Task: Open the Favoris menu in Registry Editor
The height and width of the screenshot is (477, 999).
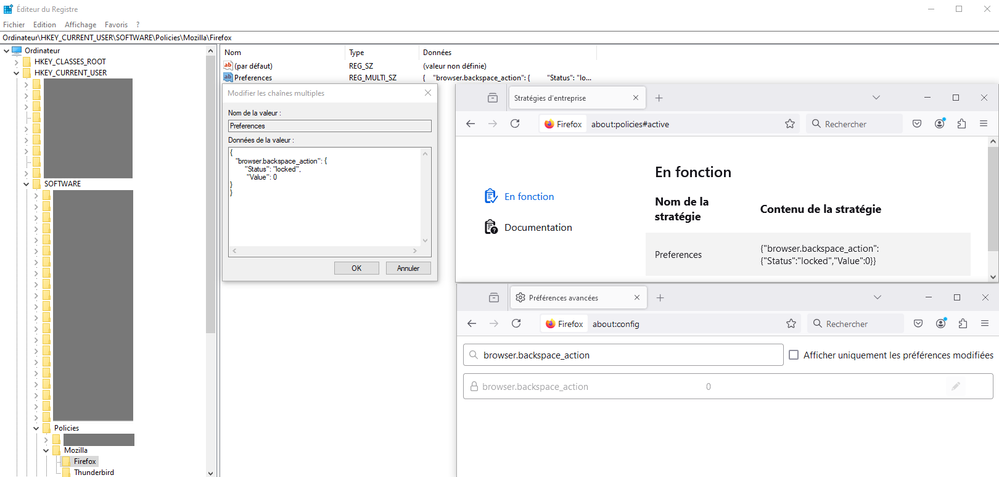Action: pos(117,24)
